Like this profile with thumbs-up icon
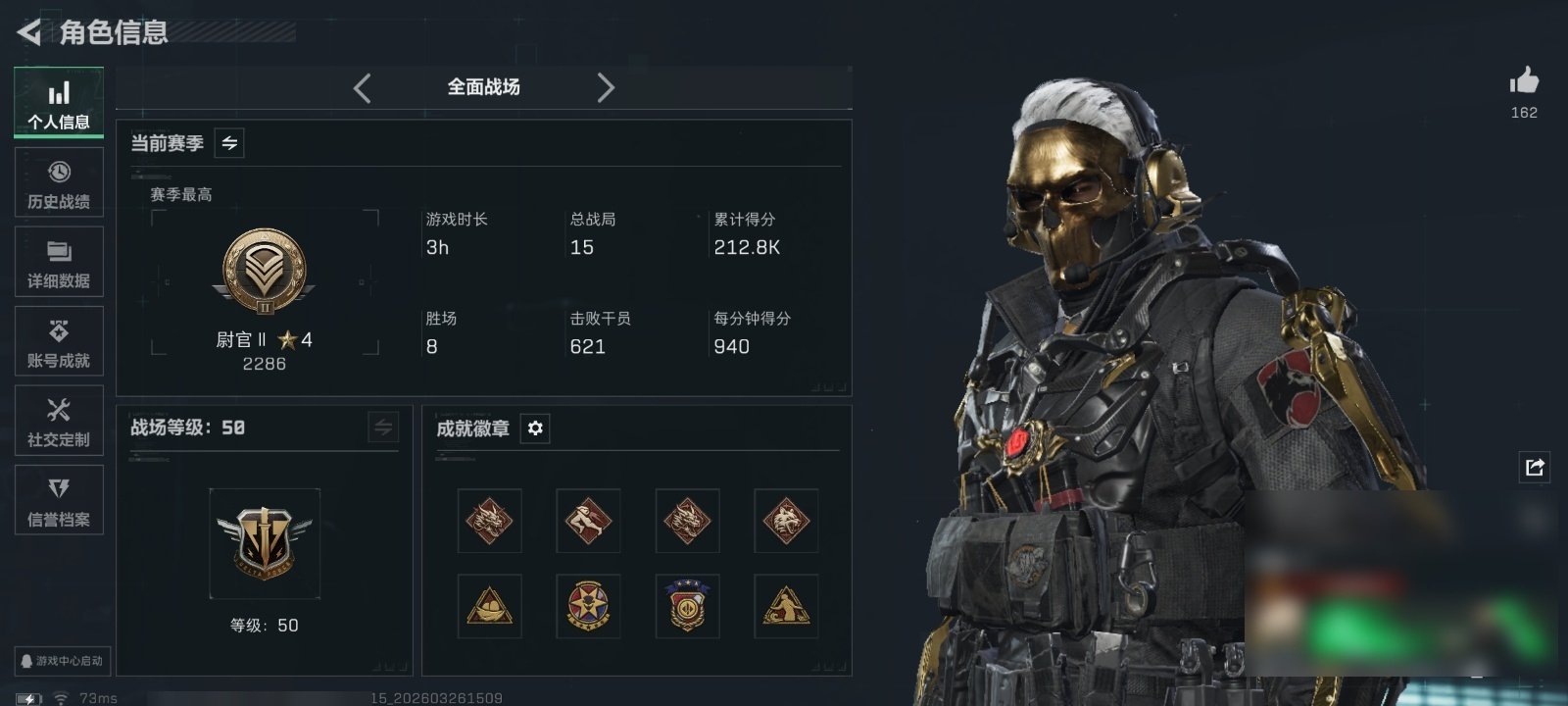 [x=1524, y=80]
